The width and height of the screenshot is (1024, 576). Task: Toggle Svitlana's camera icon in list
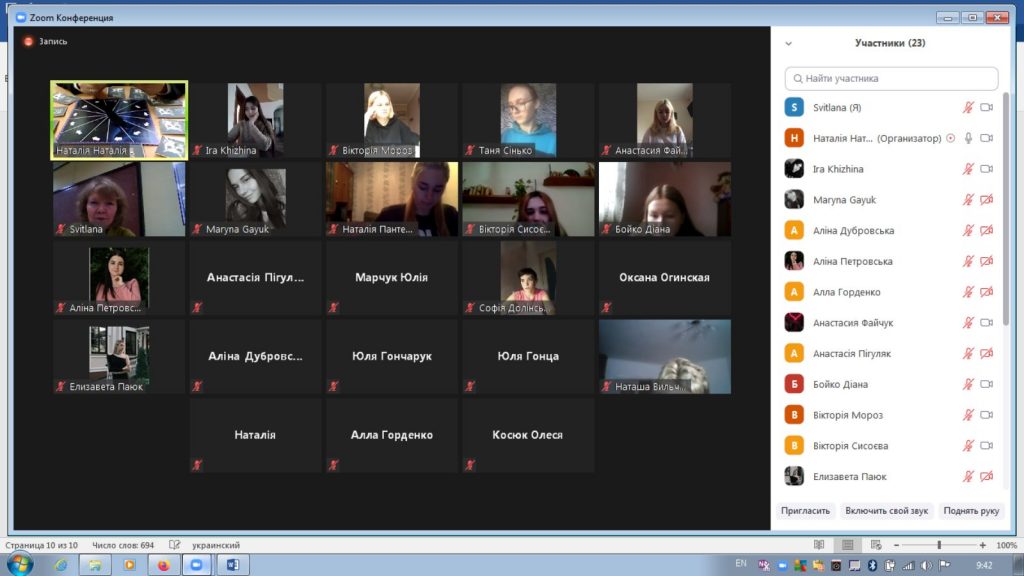(x=987, y=107)
